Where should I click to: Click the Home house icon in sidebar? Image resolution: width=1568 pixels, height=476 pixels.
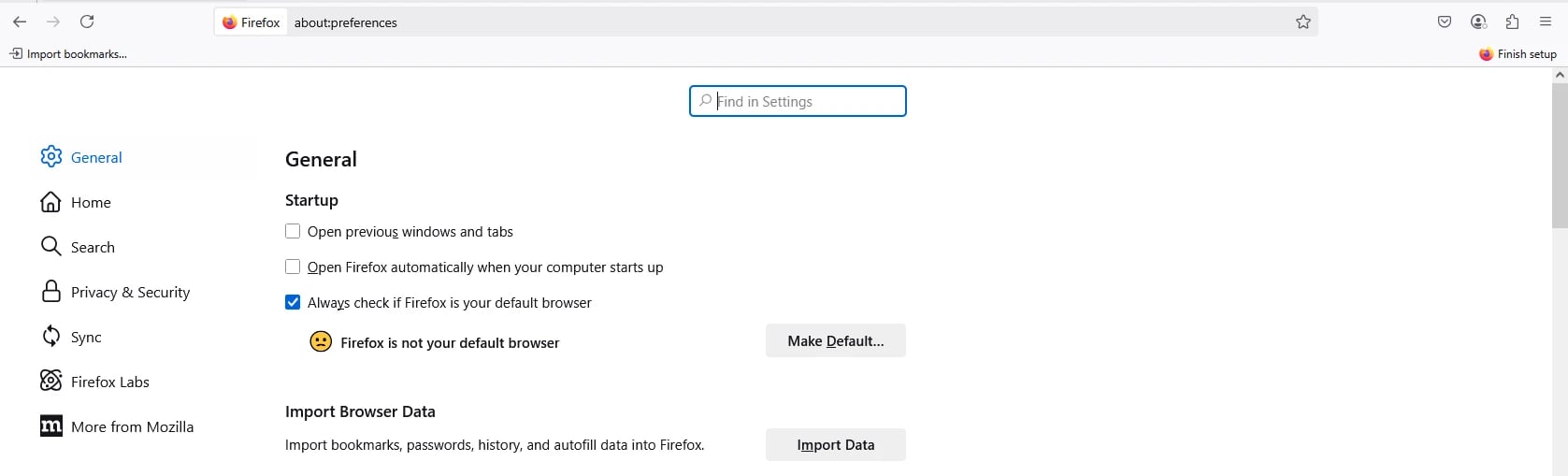(51, 202)
